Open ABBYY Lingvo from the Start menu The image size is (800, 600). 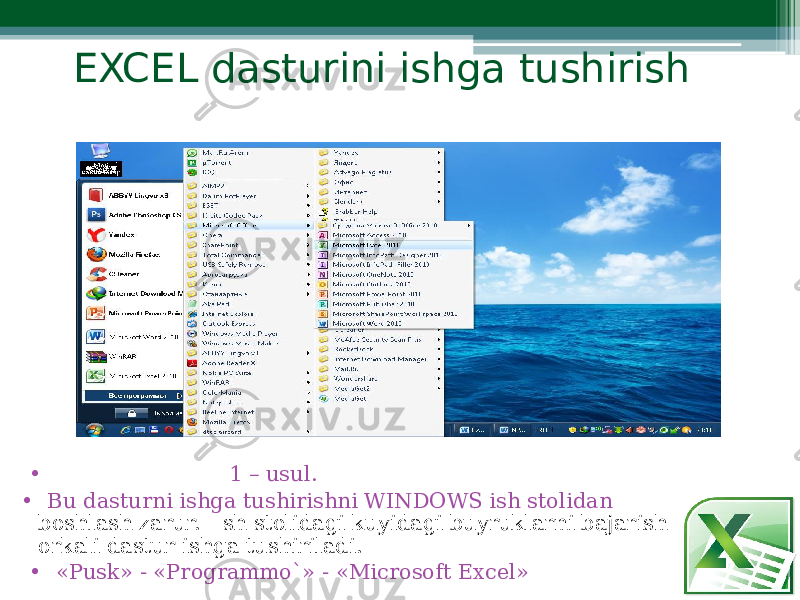pyautogui.click(x=133, y=195)
